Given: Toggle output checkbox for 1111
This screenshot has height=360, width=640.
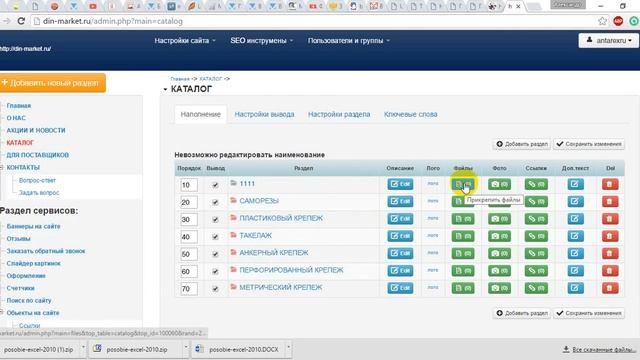Looking at the screenshot, I should [215, 185].
